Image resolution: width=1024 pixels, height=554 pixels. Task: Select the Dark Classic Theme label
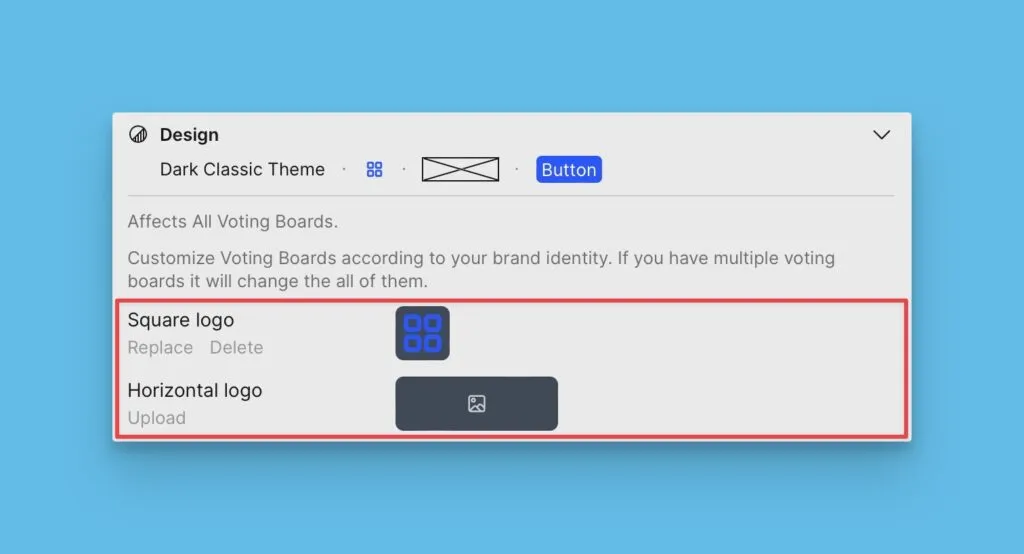242,170
